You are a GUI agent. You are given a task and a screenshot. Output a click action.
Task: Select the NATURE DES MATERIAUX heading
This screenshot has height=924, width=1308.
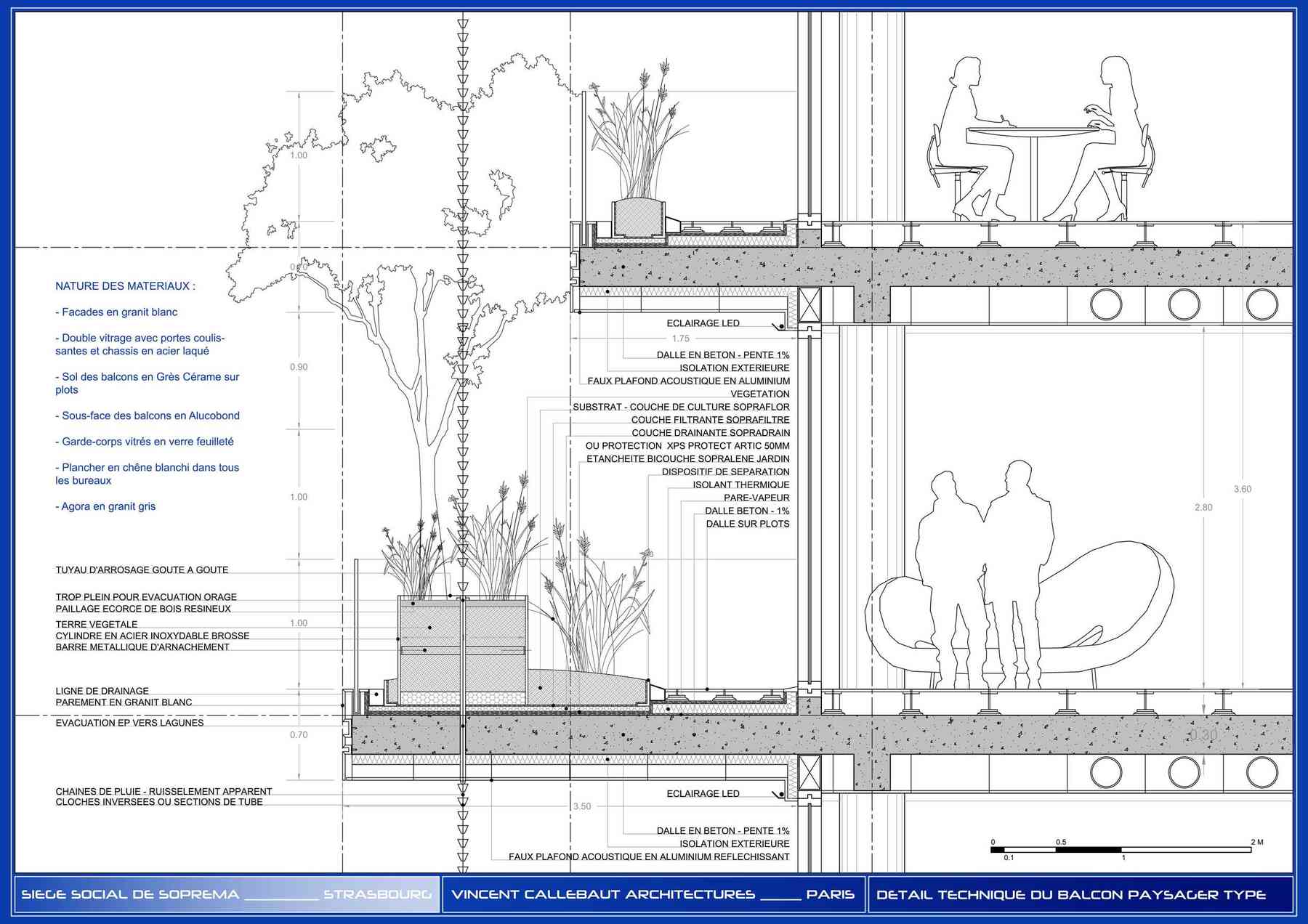tap(125, 286)
